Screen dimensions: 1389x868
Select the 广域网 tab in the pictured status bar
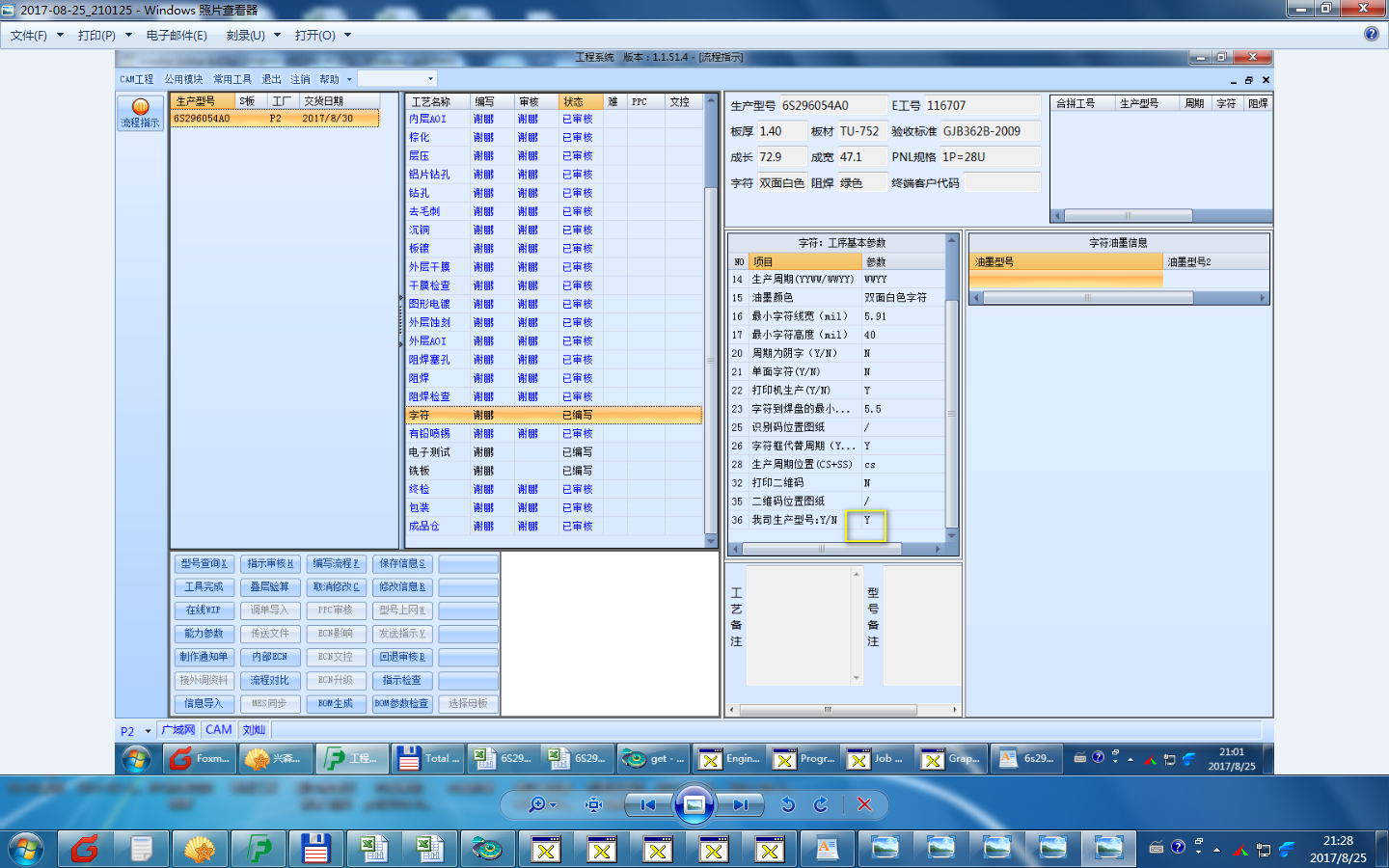(x=178, y=730)
